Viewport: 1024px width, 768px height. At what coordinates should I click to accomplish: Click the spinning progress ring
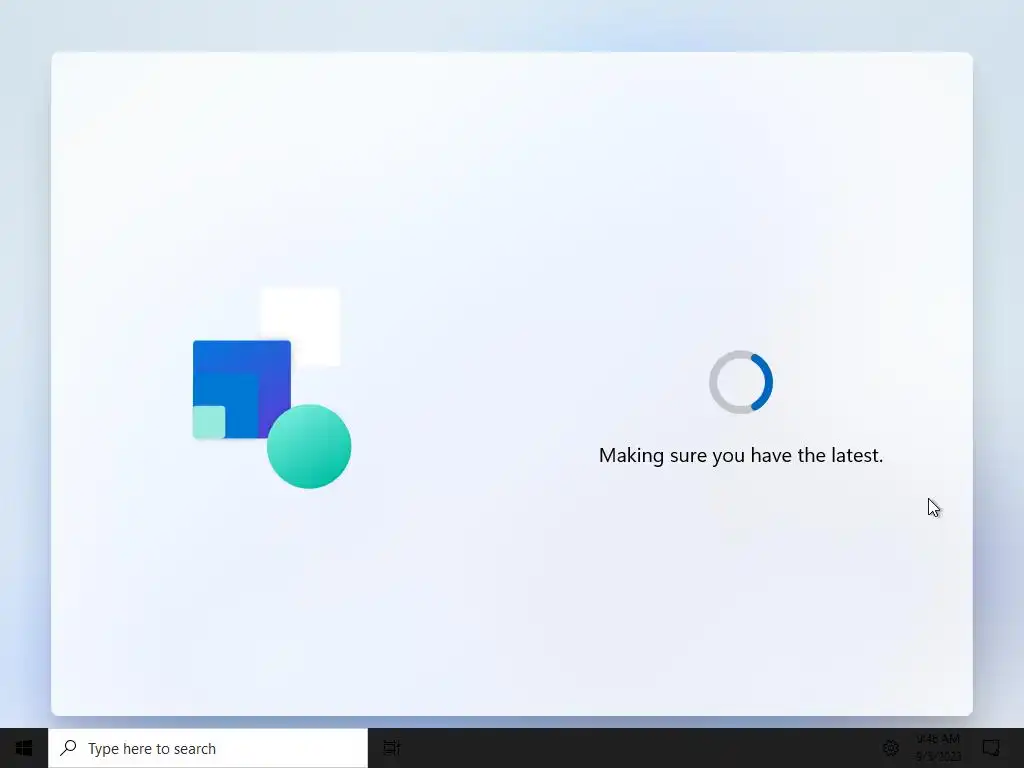(741, 382)
